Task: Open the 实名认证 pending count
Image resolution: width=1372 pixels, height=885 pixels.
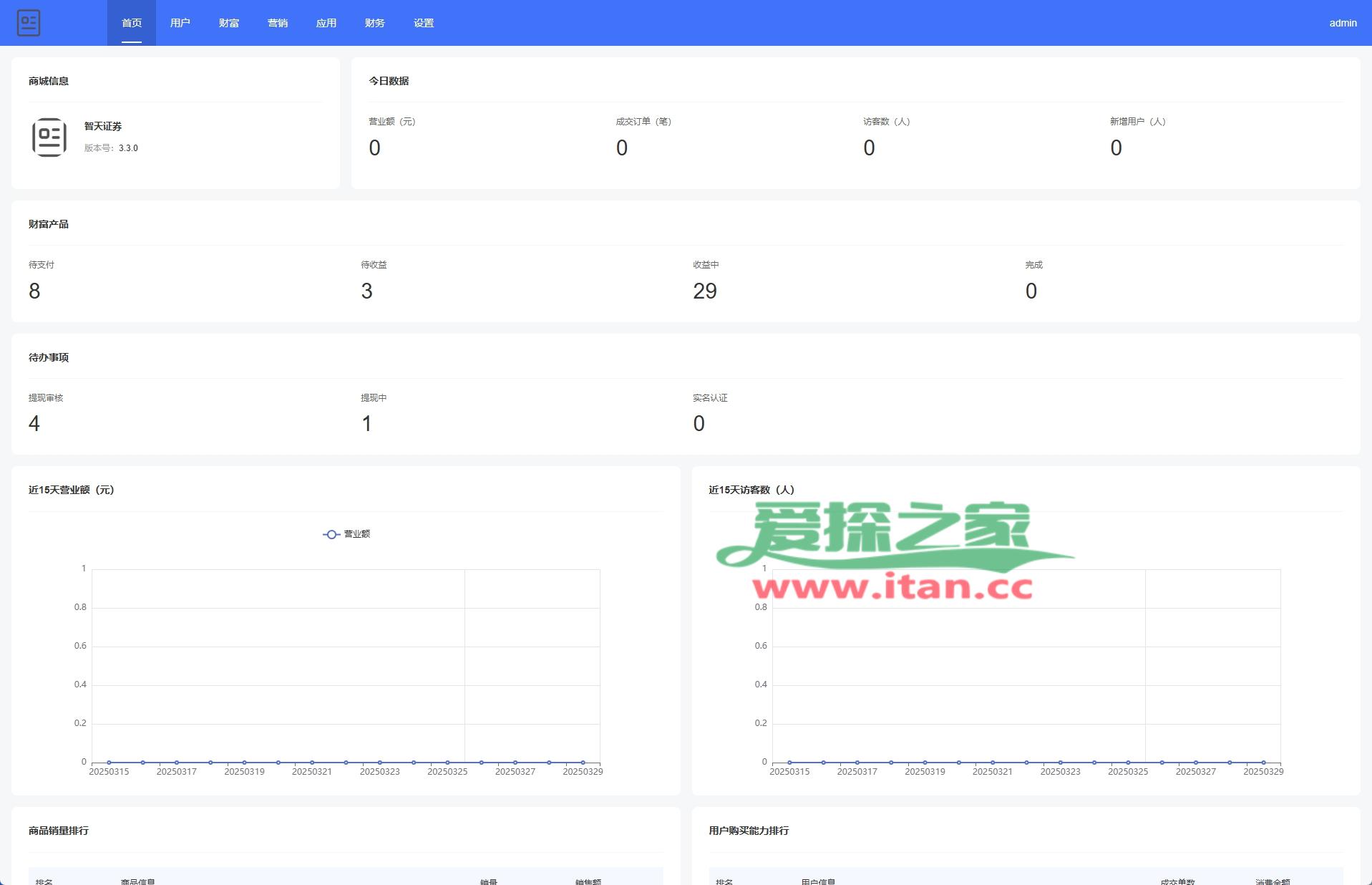Action: click(699, 424)
